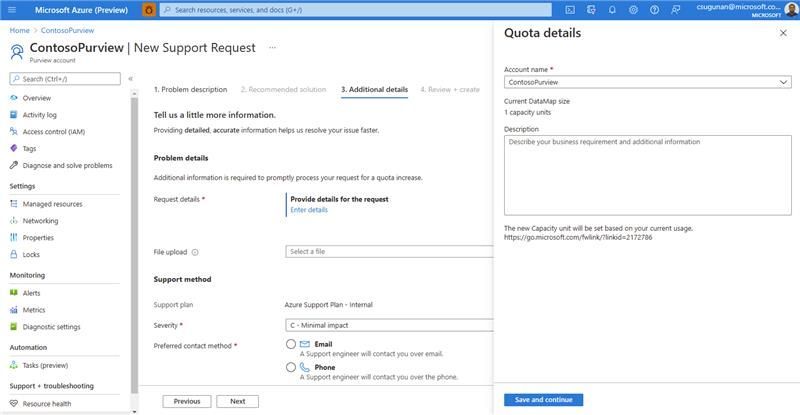Click the Diagnose and solve problems icon

[14, 165]
